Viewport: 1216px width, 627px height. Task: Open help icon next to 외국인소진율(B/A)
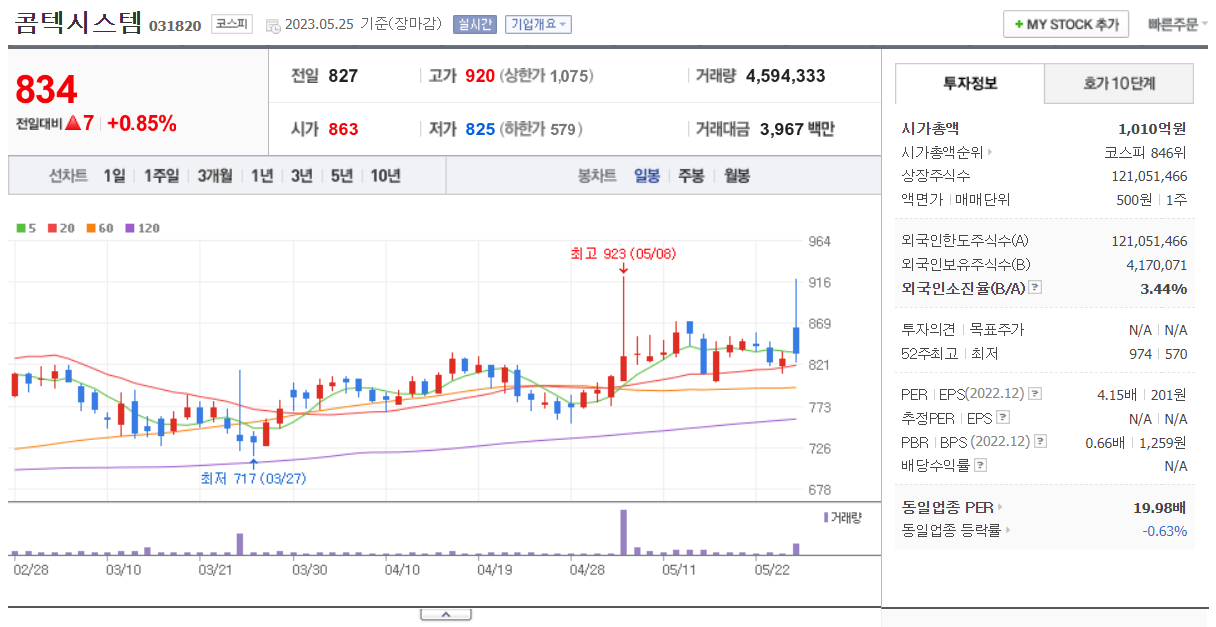click(1035, 288)
